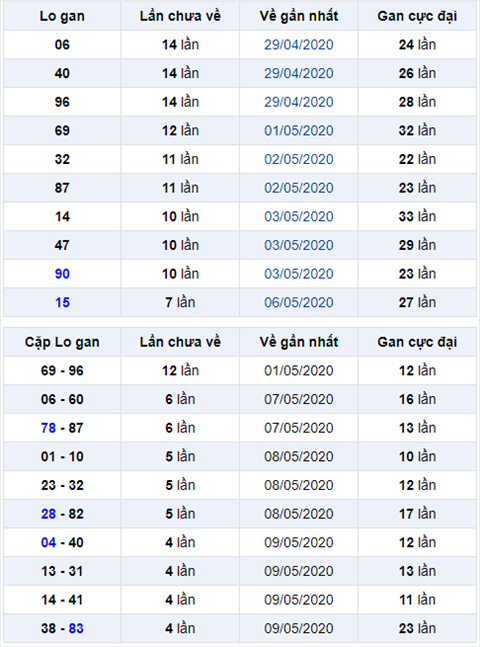Select lo gan number 40

62,73
